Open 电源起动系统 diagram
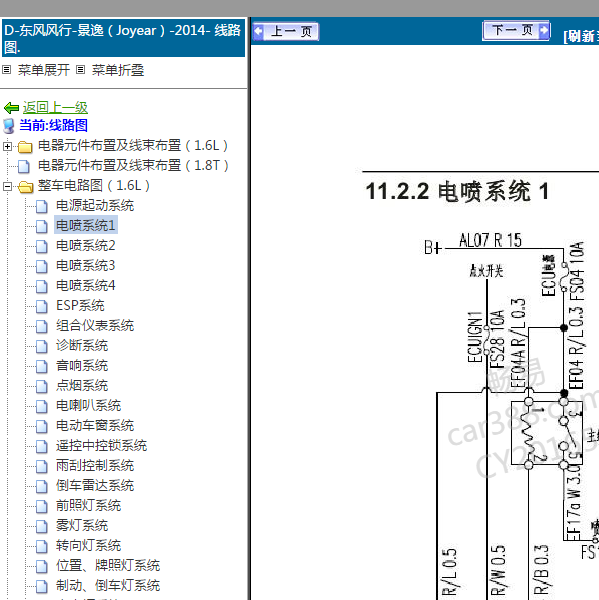This screenshot has width=599, height=600. 95,206
